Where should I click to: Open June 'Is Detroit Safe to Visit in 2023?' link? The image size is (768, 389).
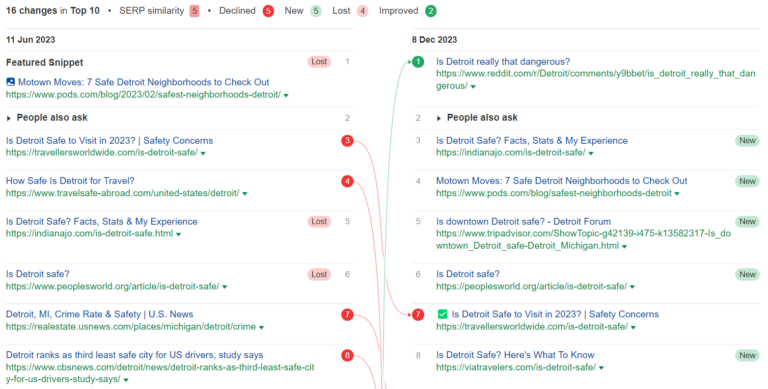(109, 141)
